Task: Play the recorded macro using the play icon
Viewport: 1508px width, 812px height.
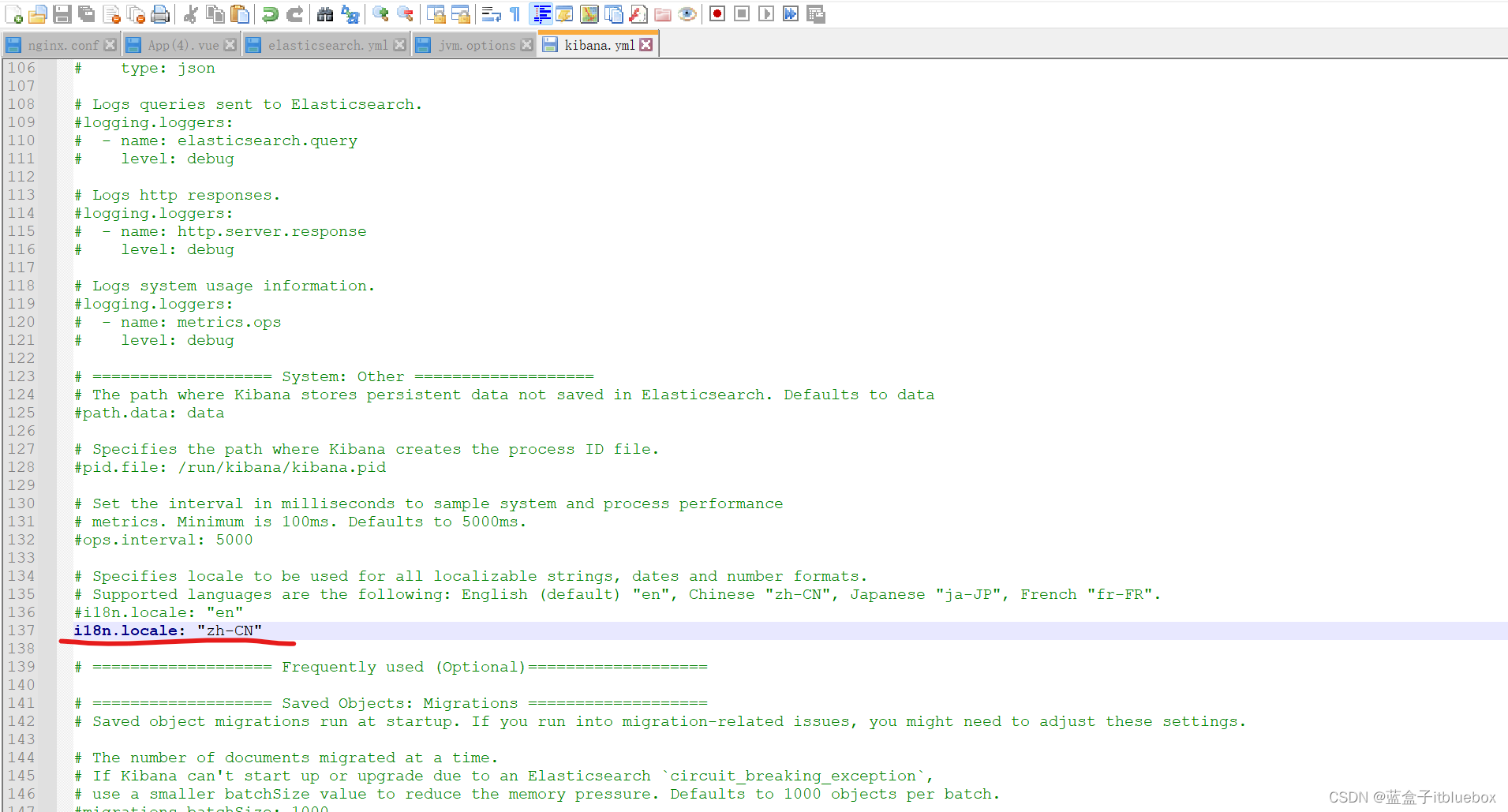Action: click(x=765, y=14)
